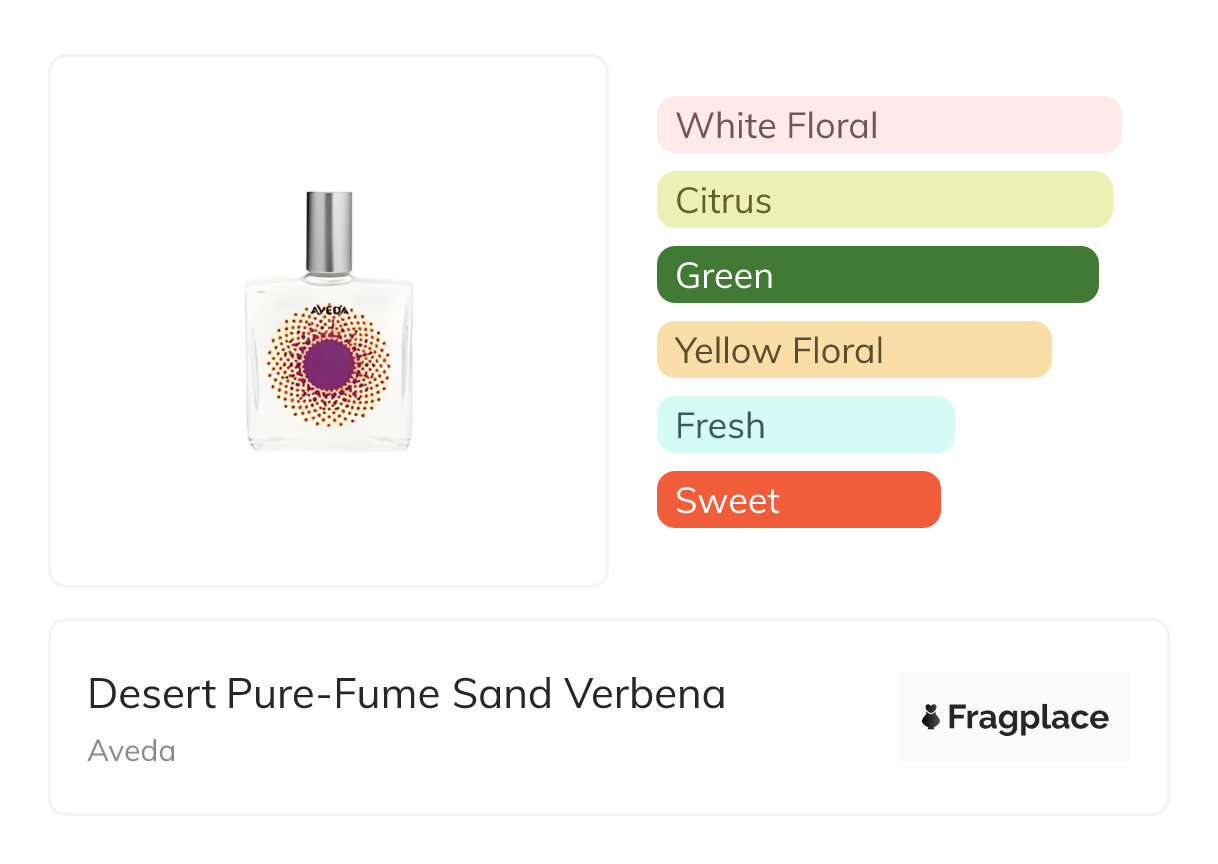The height and width of the screenshot is (864, 1218).
Task: Click the Fragplace wordmark text
Action: pyautogui.click(x=1028, y=718)
